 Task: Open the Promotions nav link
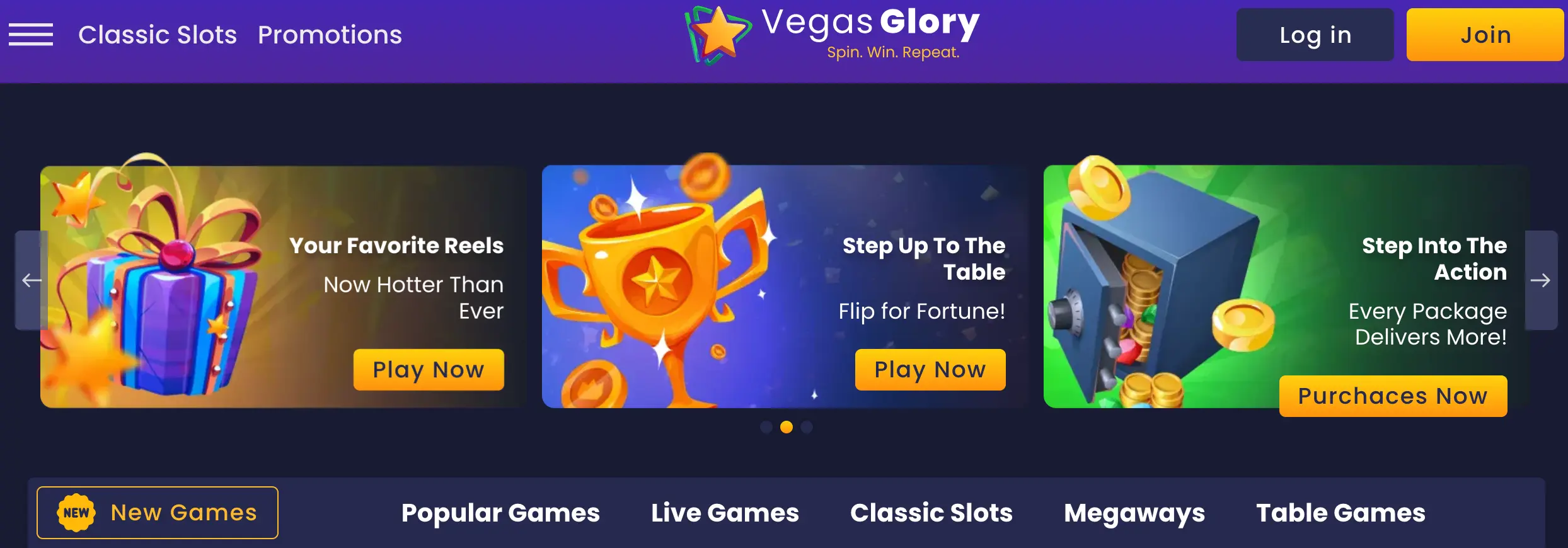click(x=330, y=35)
